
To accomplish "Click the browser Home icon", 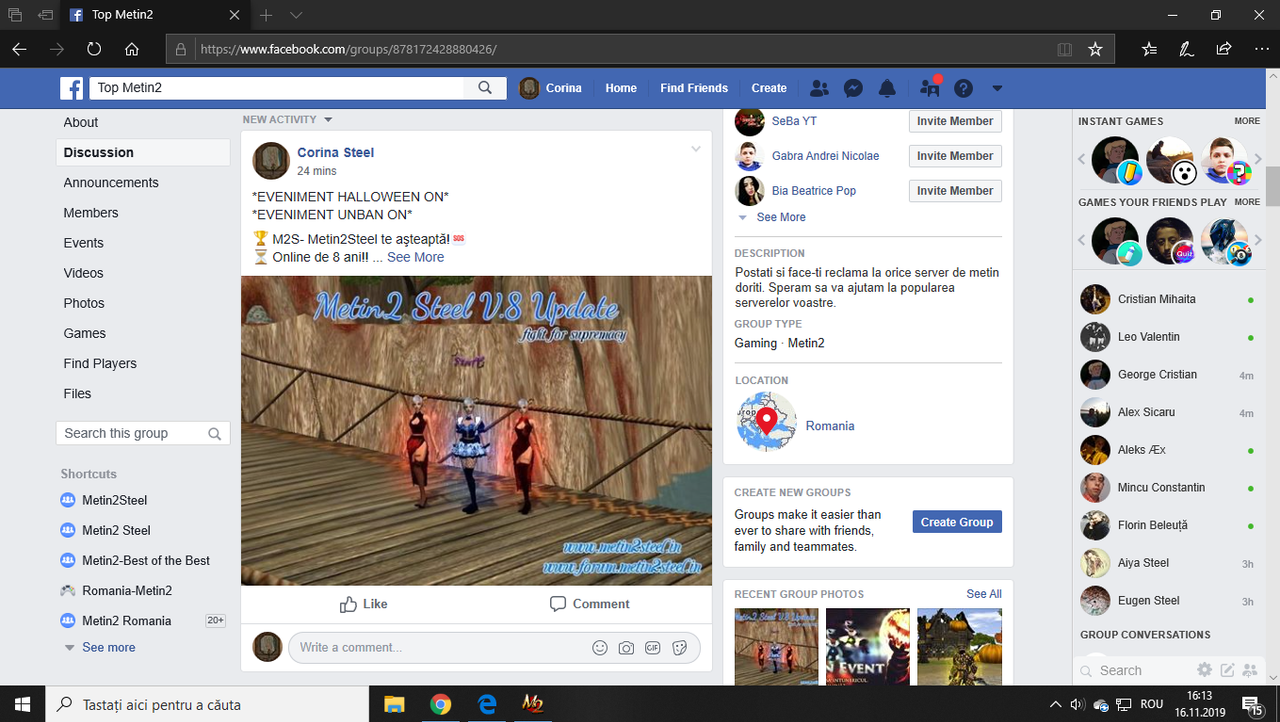I will point(131,48).
